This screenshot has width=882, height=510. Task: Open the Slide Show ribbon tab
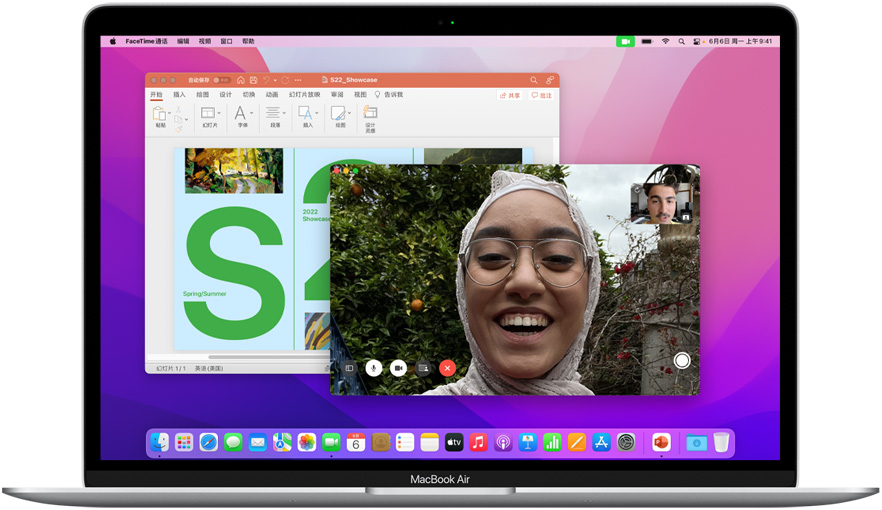[x=305, y=95]
